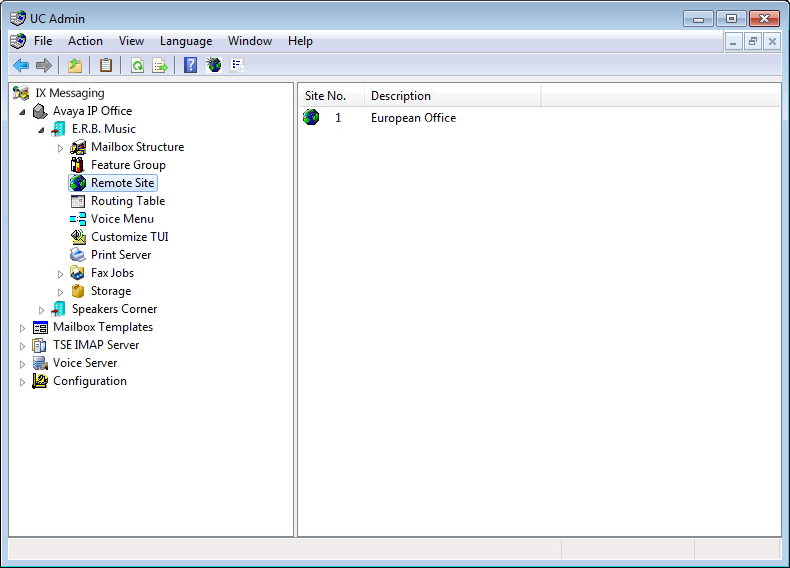Click the Avaya IP Office server icon

pos(40,111)
